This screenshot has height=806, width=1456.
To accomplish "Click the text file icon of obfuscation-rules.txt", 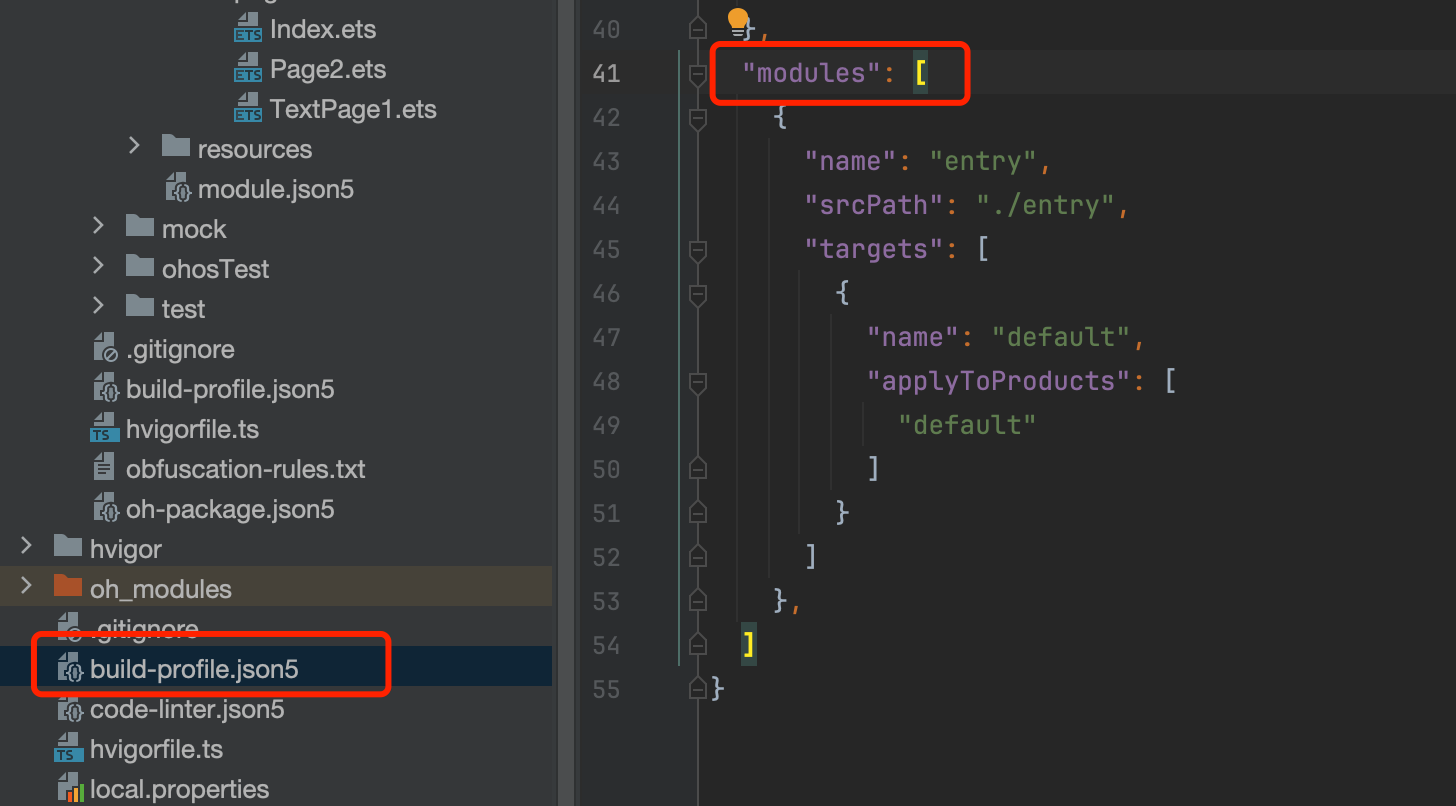I will click(x=105, y=469).
